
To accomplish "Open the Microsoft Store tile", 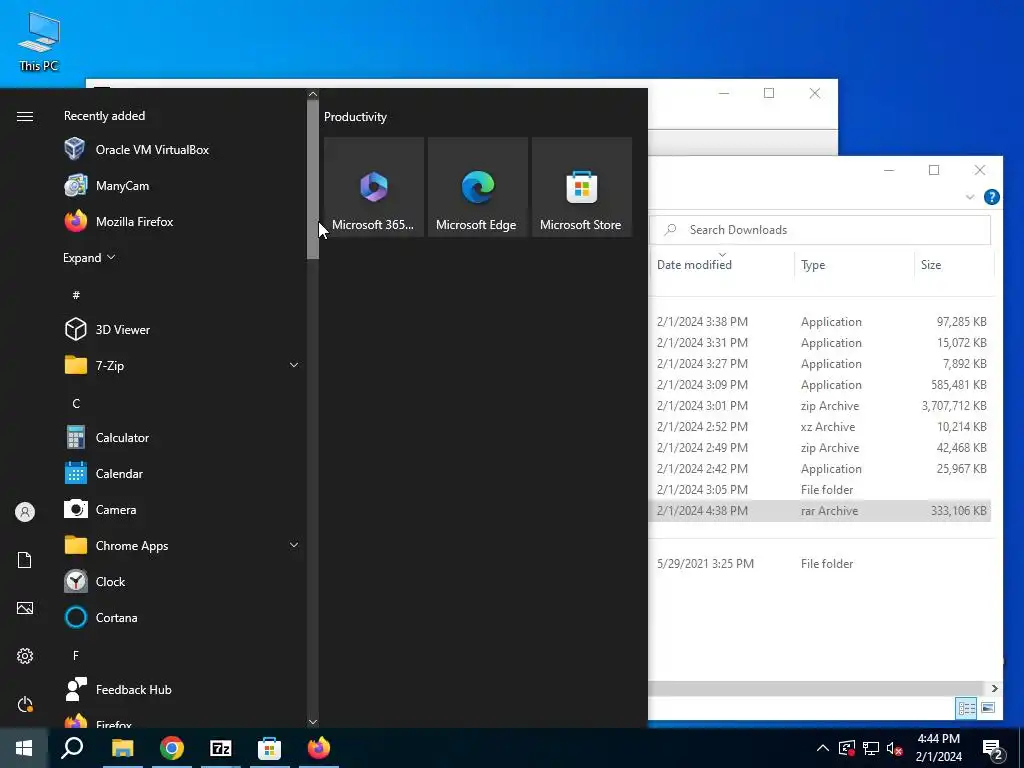I will click(582, 187).
